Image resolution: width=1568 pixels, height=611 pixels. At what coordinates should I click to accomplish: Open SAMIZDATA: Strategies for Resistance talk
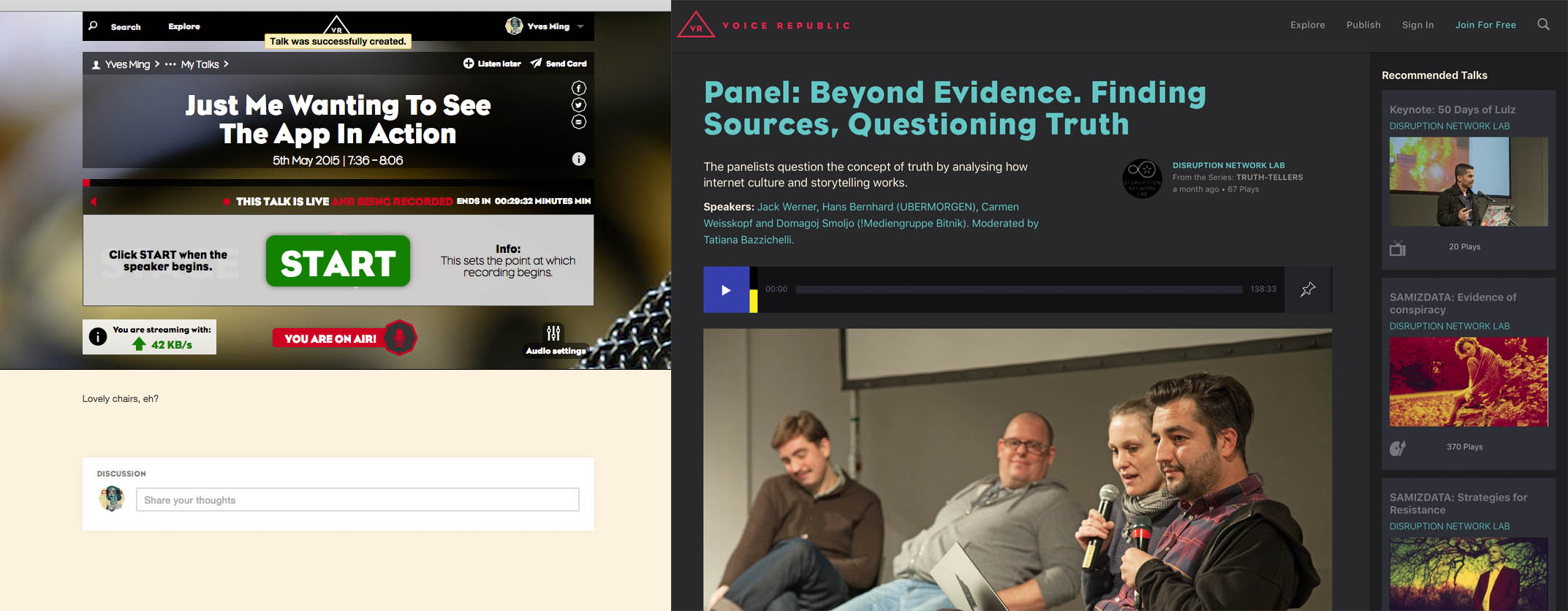tap(1458, 504)
